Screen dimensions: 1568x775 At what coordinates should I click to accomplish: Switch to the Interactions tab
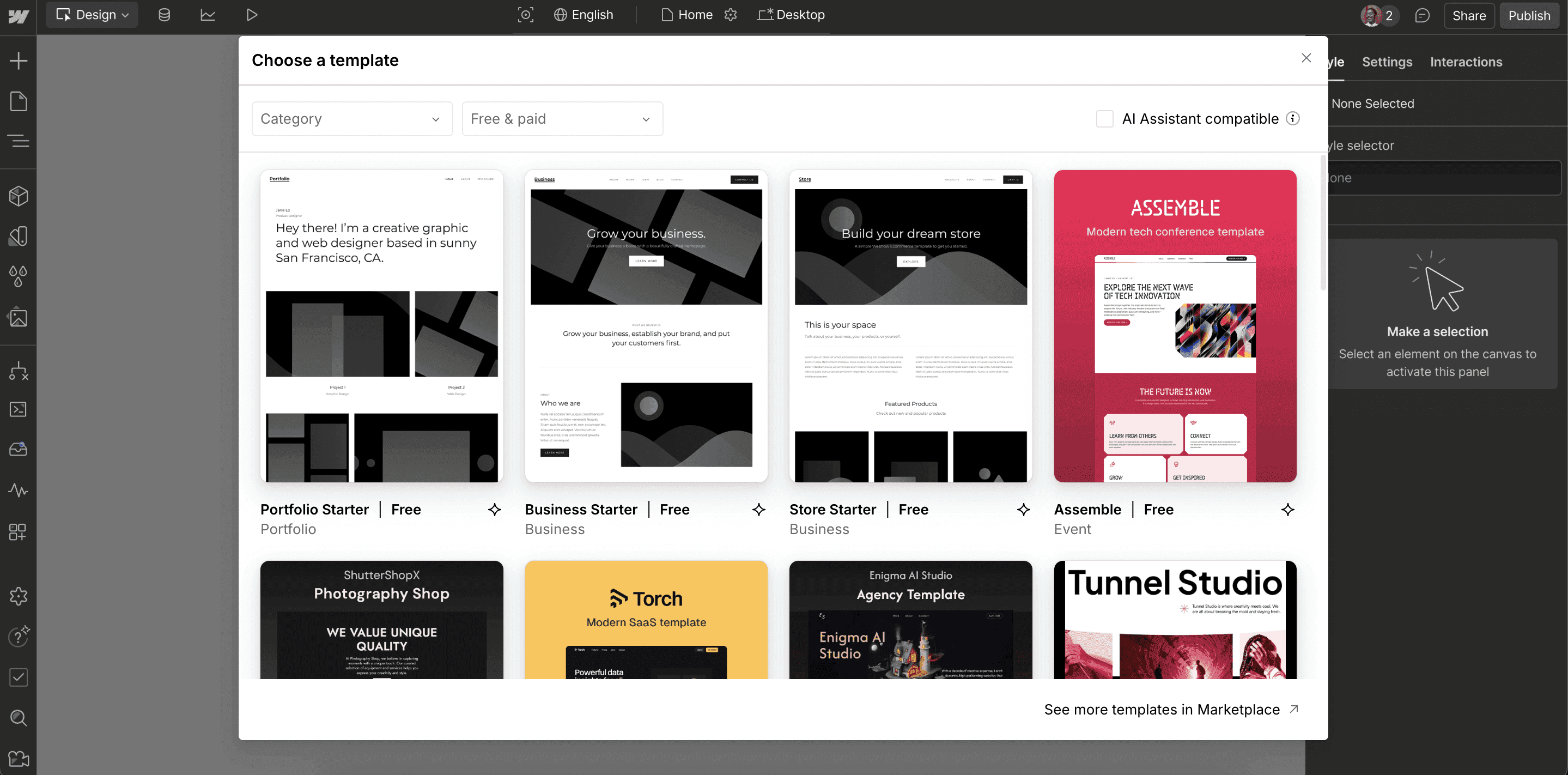coord(1466,62)
